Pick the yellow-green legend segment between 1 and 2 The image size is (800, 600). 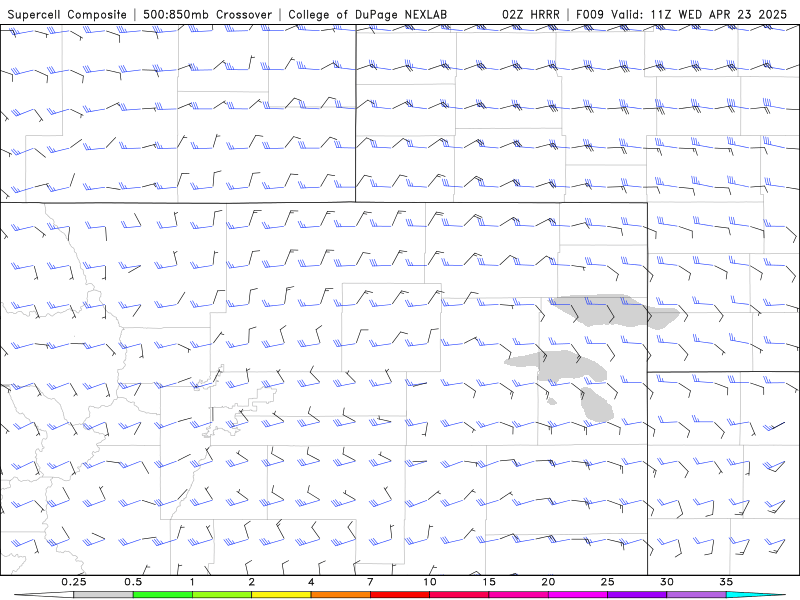[x=222, y=595]
